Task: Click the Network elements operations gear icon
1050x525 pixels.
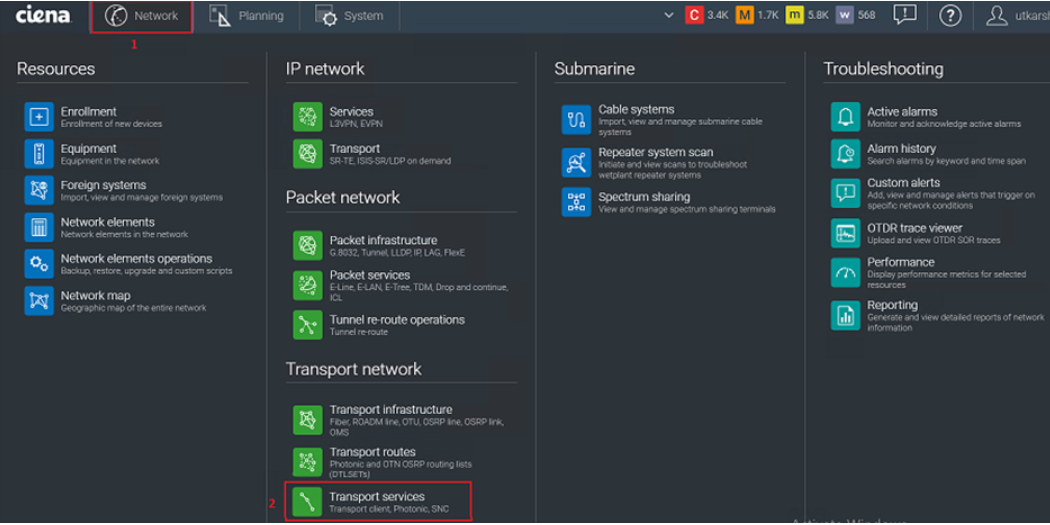Action: 39,264
